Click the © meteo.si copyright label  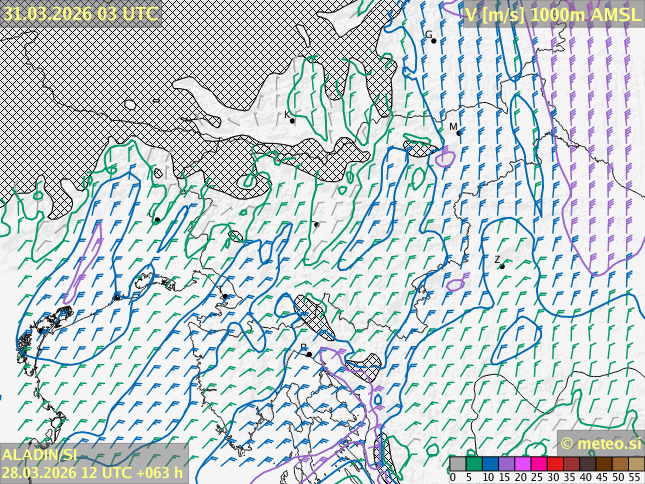click(x=600, y=443)
